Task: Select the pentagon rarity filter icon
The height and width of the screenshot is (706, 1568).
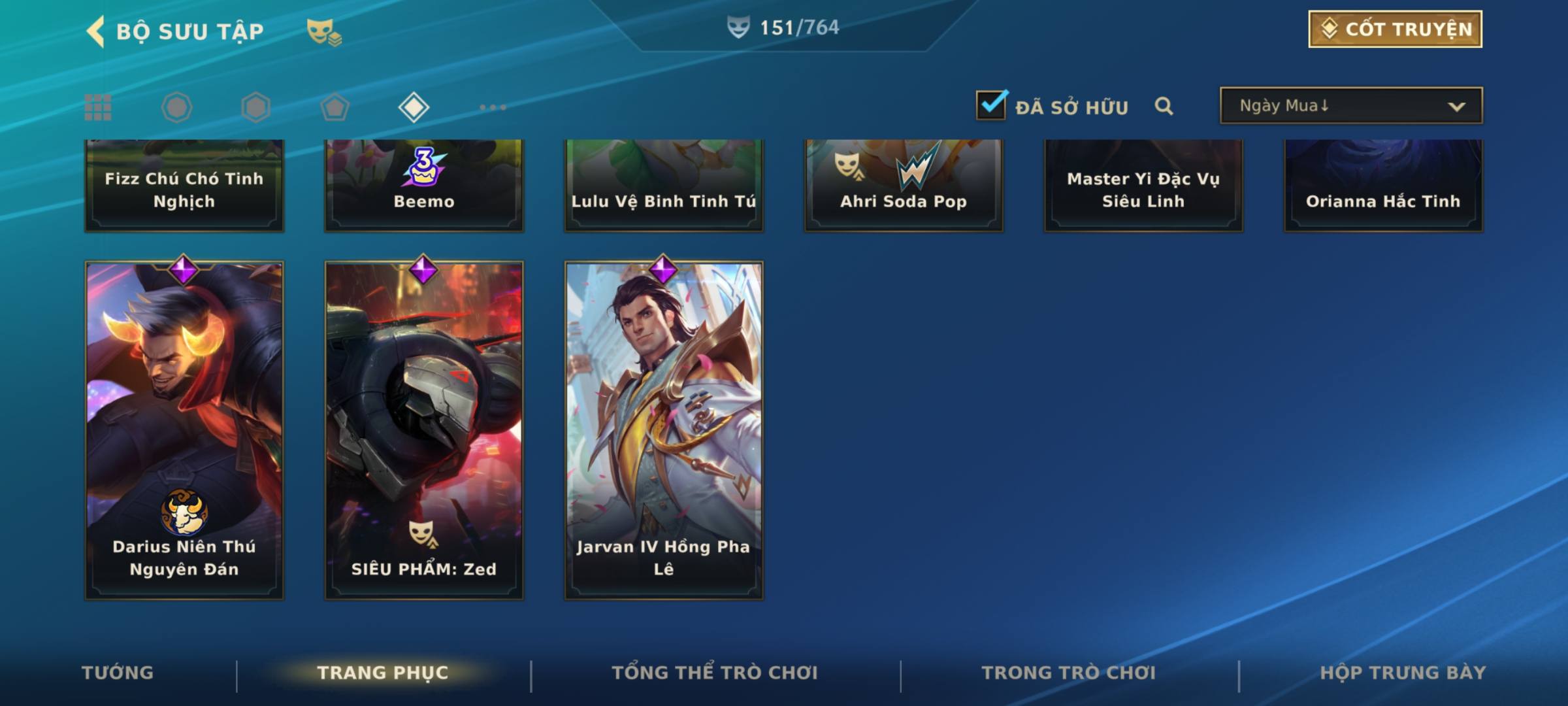Action: click(x=335, y=107)
